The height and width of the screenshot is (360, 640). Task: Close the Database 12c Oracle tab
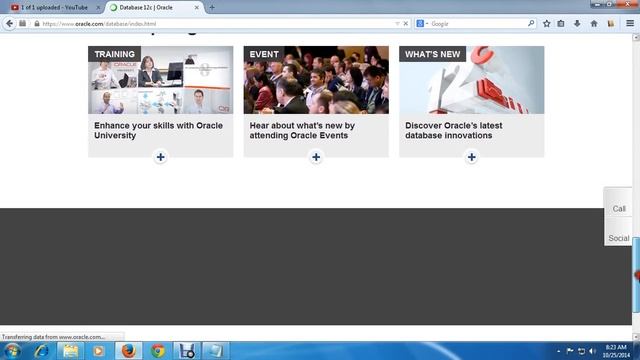point(196,7)
